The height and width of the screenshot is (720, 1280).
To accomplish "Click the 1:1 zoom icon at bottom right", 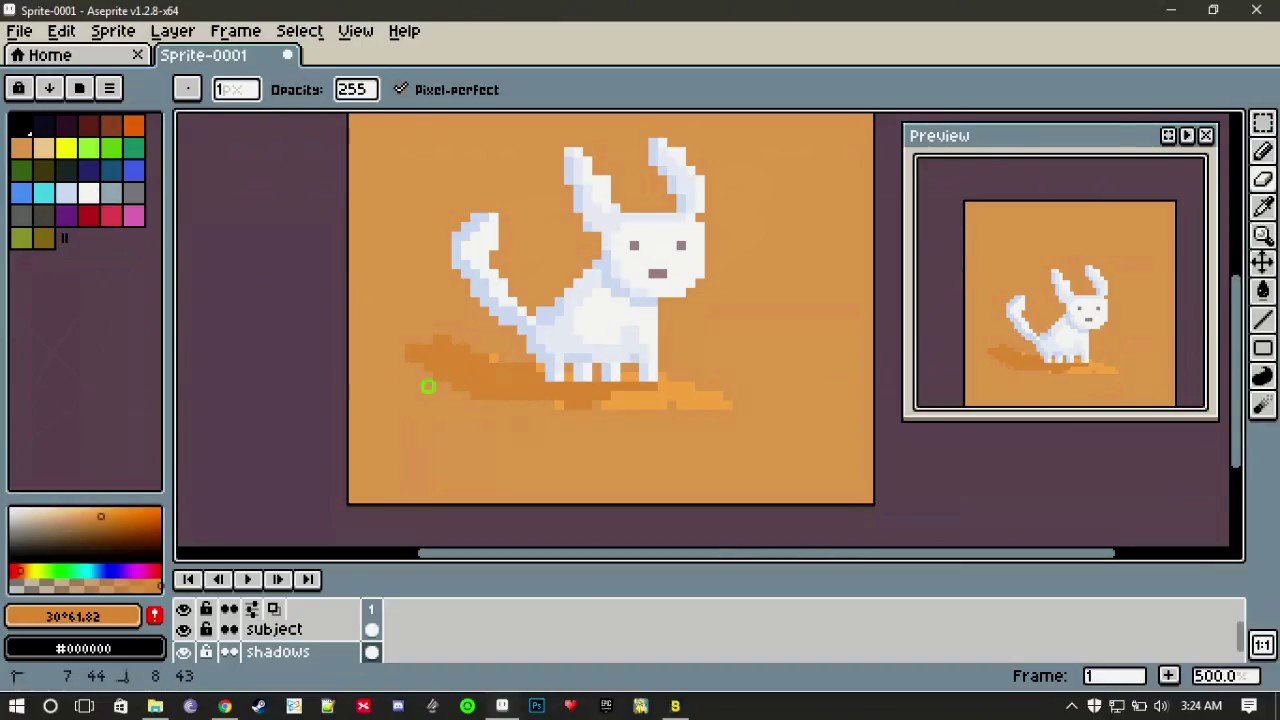I will (1262, 645).
